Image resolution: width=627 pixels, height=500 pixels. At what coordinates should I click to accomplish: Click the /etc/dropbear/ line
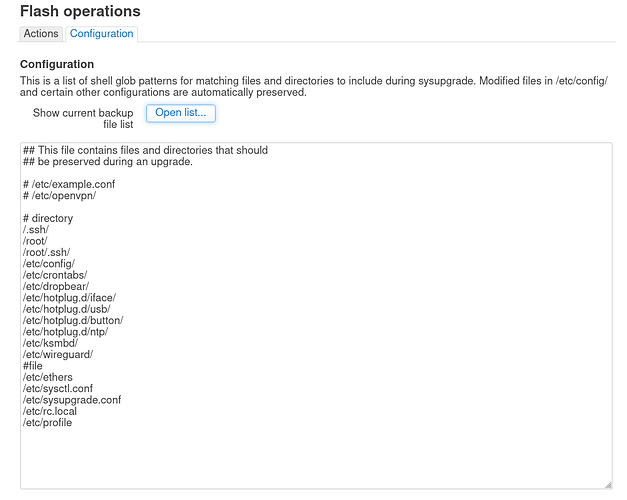point(56,286)
